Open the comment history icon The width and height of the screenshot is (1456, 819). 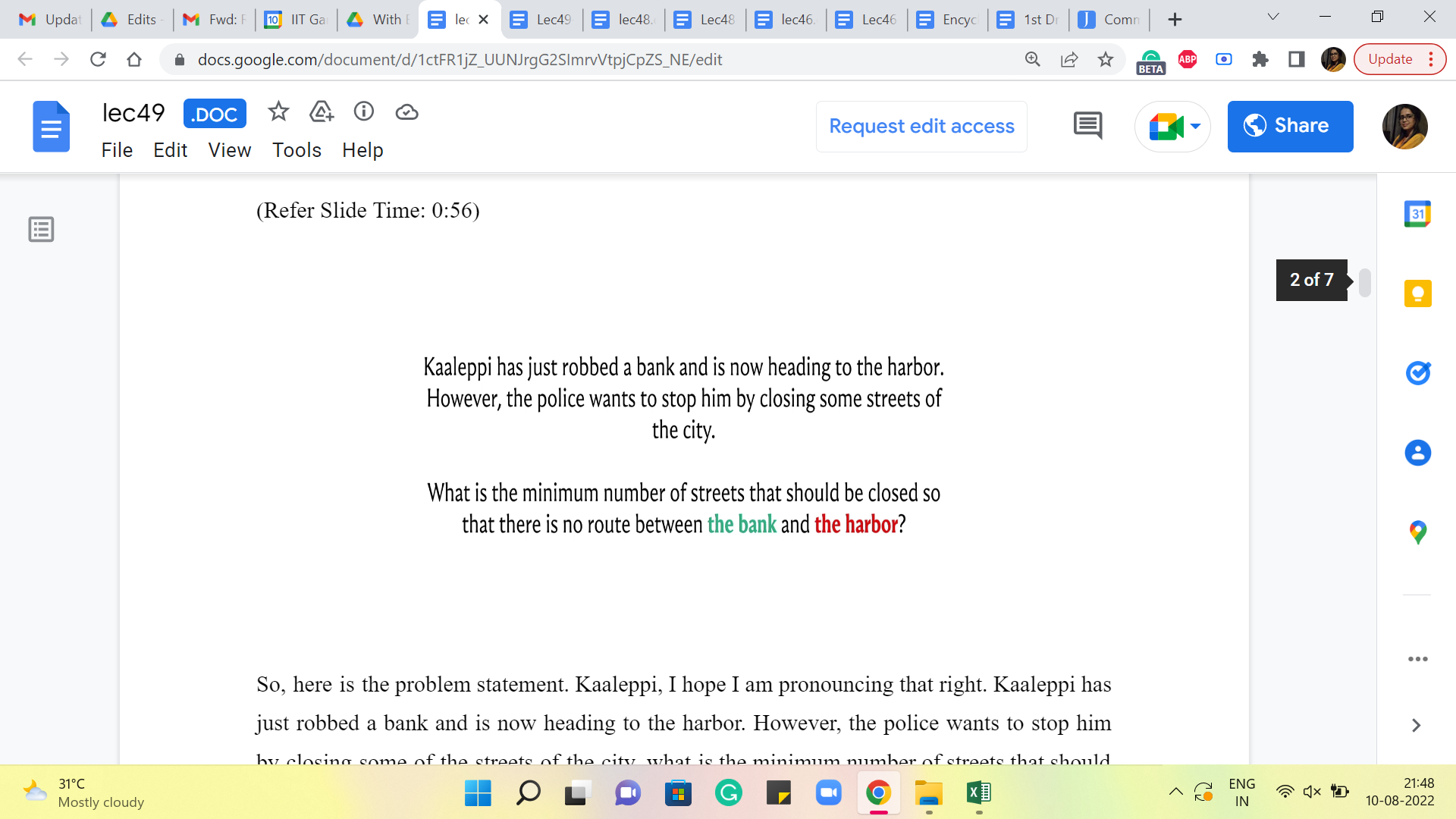tap(1087, 126)
